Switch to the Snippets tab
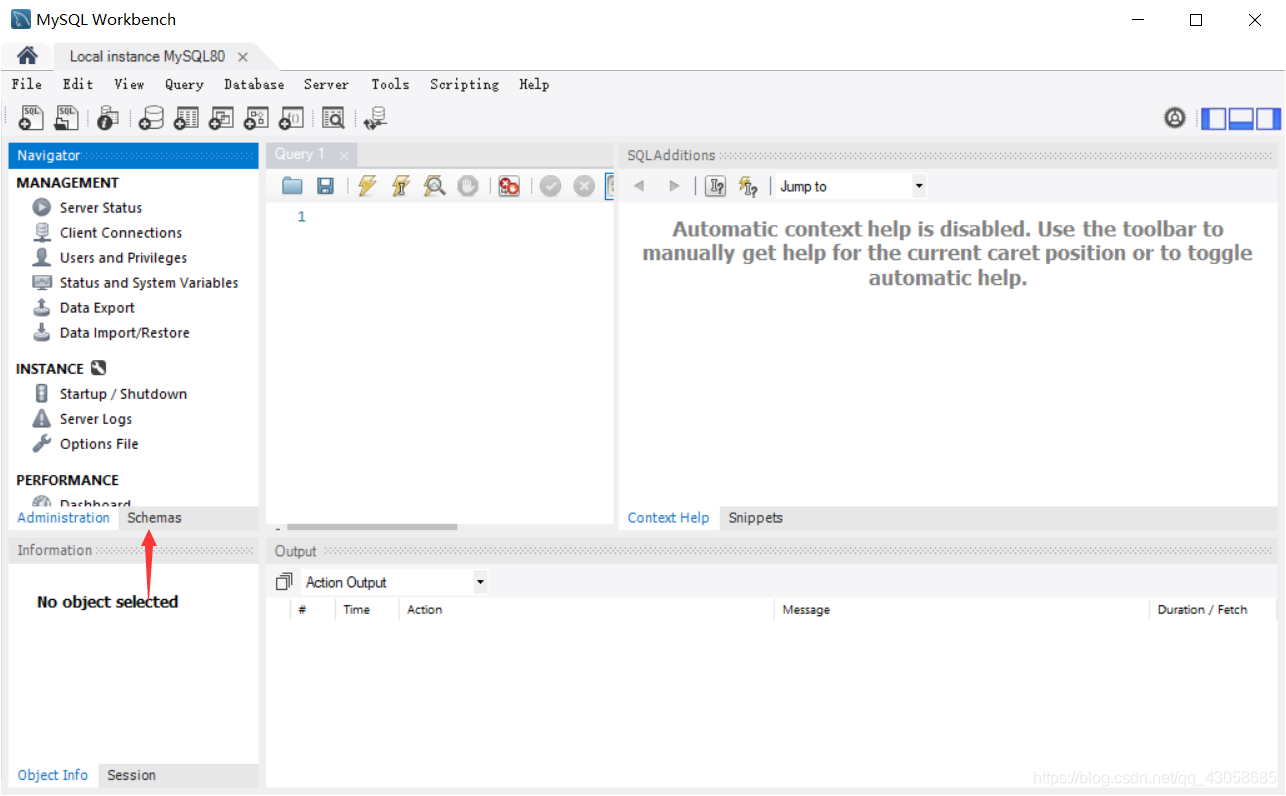This screenshot has height=796, width=1286. [756, 518]
